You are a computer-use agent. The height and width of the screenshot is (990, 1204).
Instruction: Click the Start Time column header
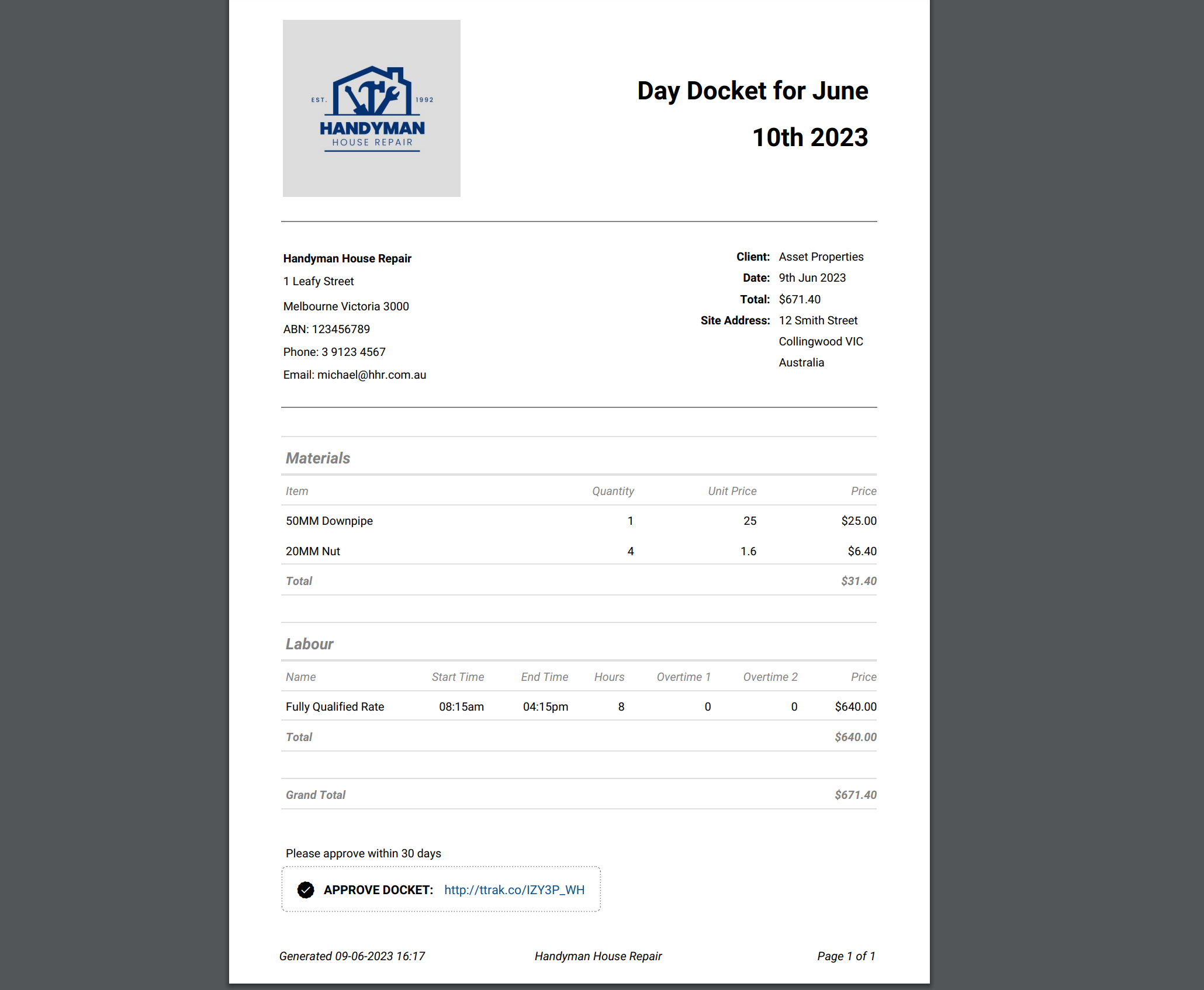(458, 677)
